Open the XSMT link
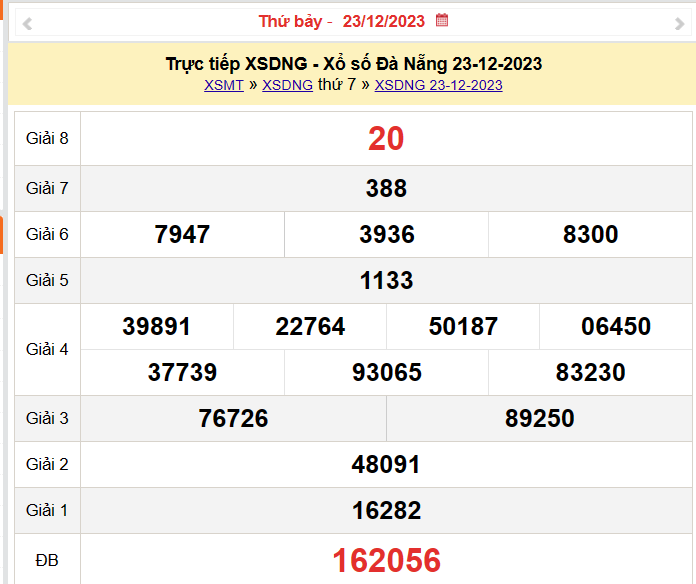Viewport: 696px width, 584px height. point(224,85)
